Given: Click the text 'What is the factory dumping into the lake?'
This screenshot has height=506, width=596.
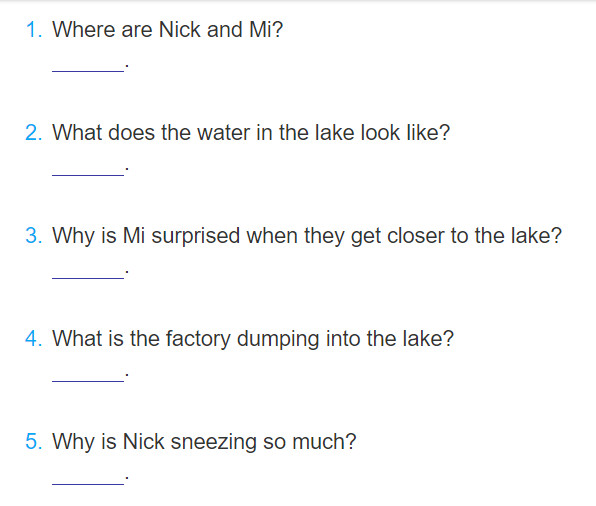Looking at the screenshot, I should 253,339.
